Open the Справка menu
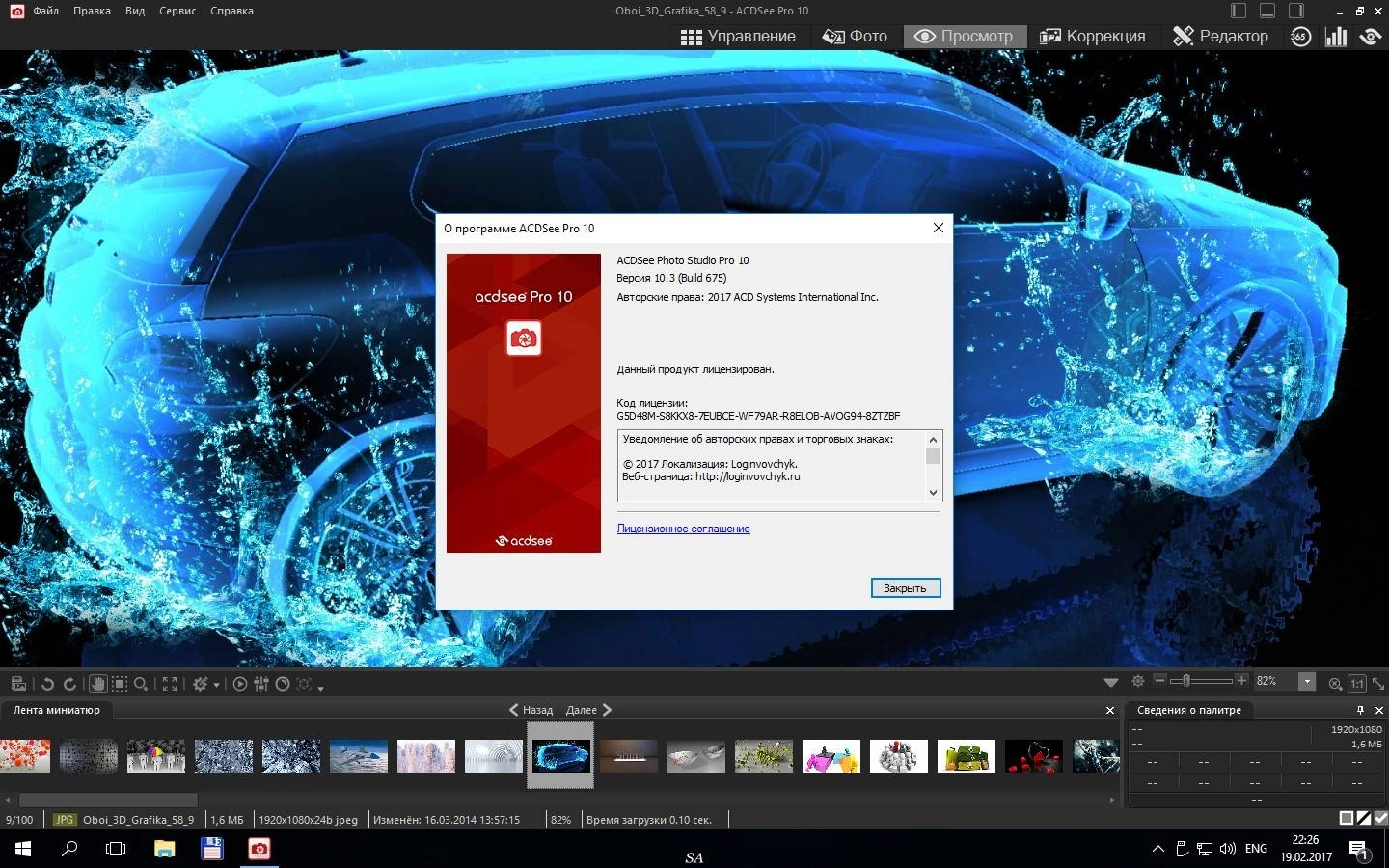Viewport: 1389px width, 868px height. point(231,11)
